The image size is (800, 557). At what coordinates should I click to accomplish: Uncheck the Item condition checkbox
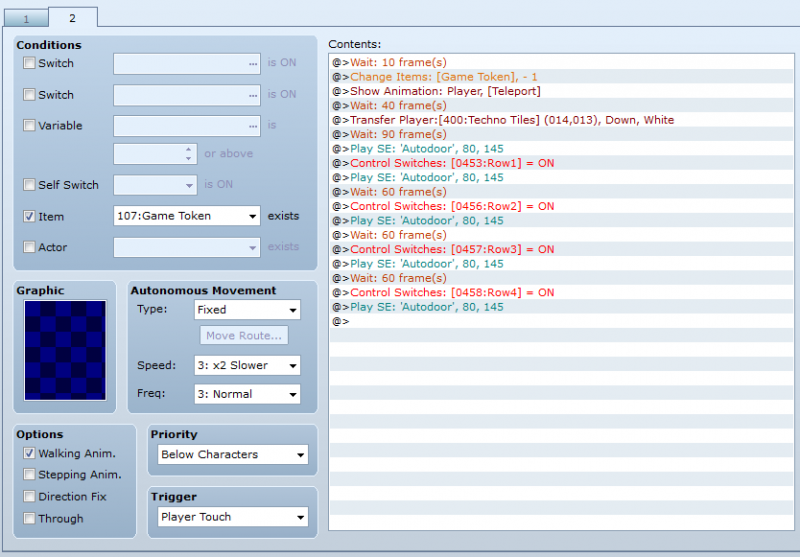tap(29, 216)
